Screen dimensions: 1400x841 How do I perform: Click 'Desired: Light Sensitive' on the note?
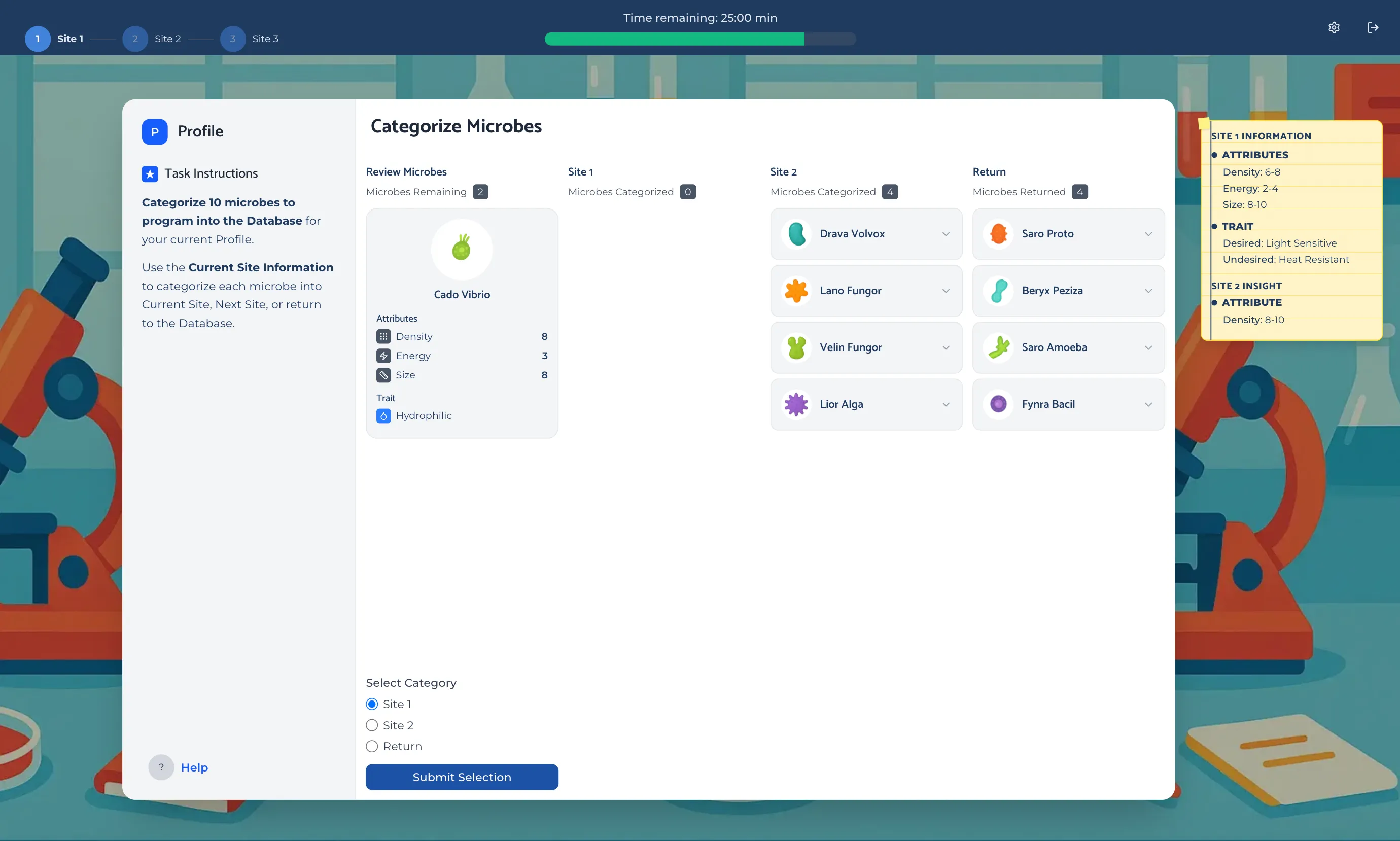[x=1279, y=243]
